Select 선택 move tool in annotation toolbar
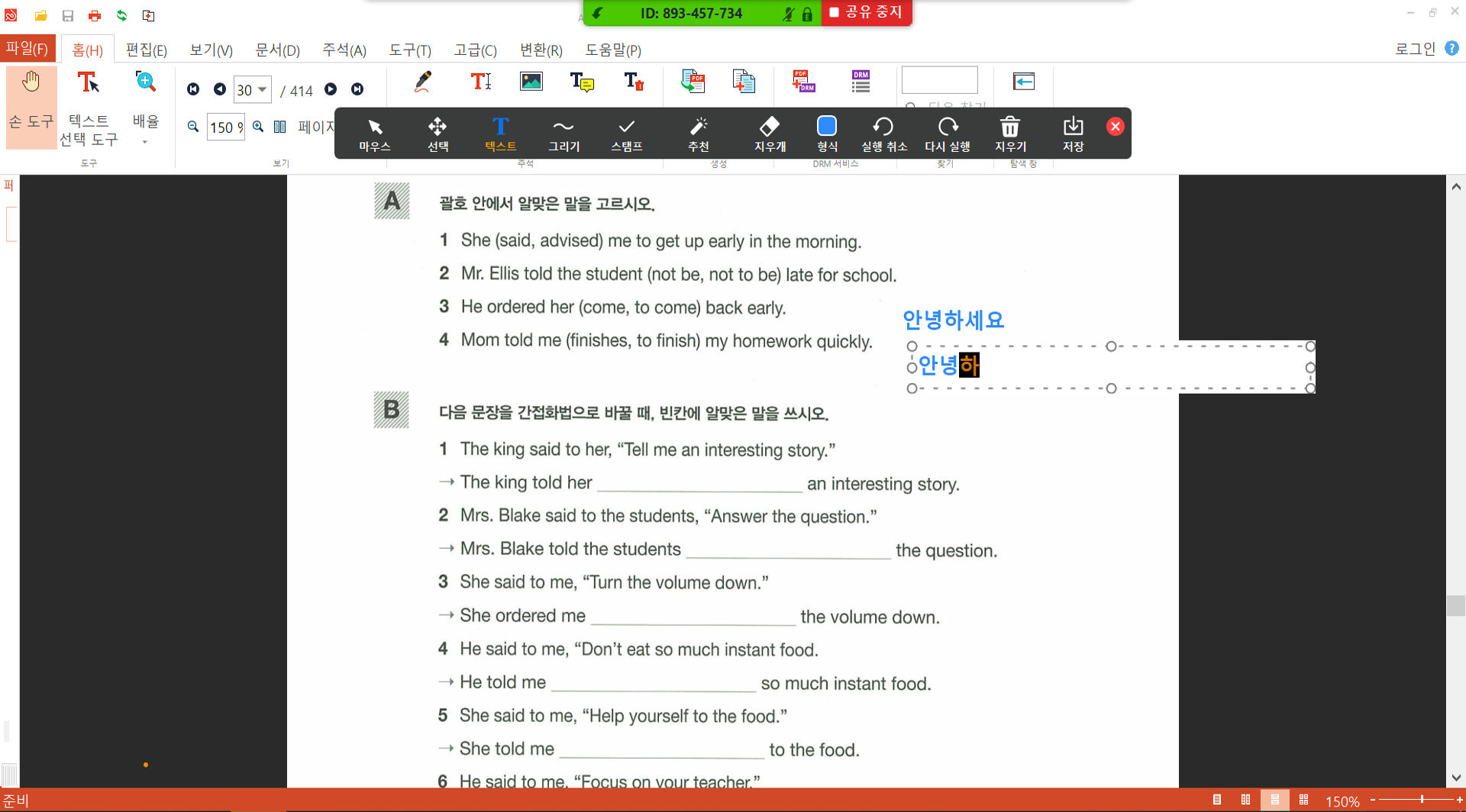The height and width of the screenshot is (812, 1466). (438, 134)
